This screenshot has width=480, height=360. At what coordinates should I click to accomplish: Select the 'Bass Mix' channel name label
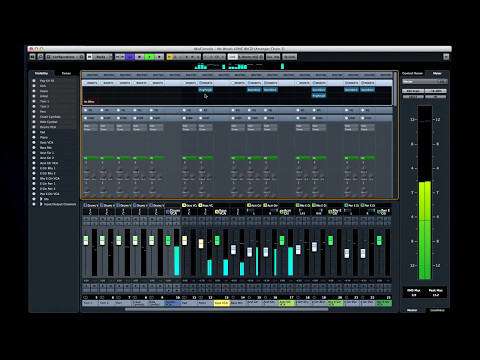(x=238, y=303)
